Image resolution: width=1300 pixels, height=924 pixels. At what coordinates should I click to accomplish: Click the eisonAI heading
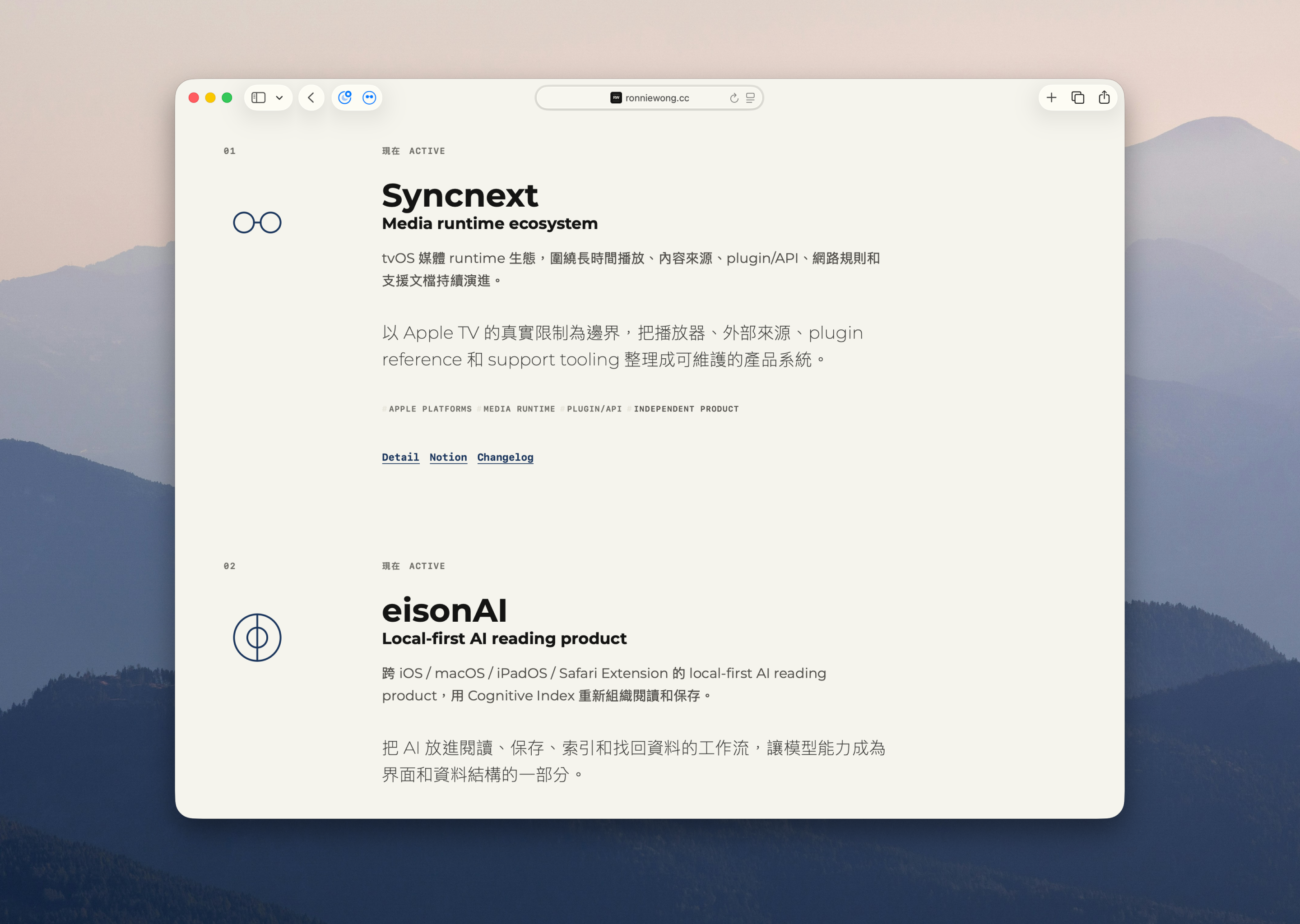coord(445,610)
